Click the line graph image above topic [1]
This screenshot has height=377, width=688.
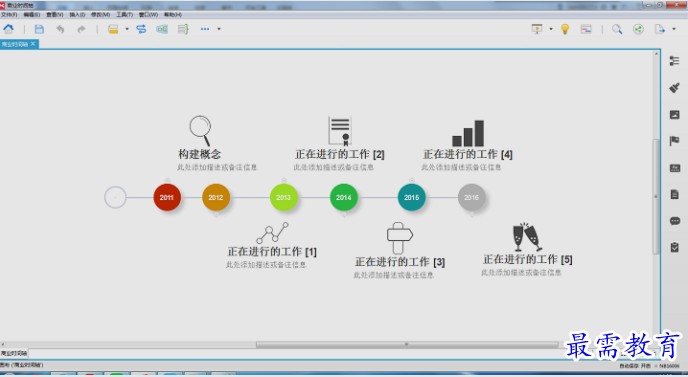(272, 233)
